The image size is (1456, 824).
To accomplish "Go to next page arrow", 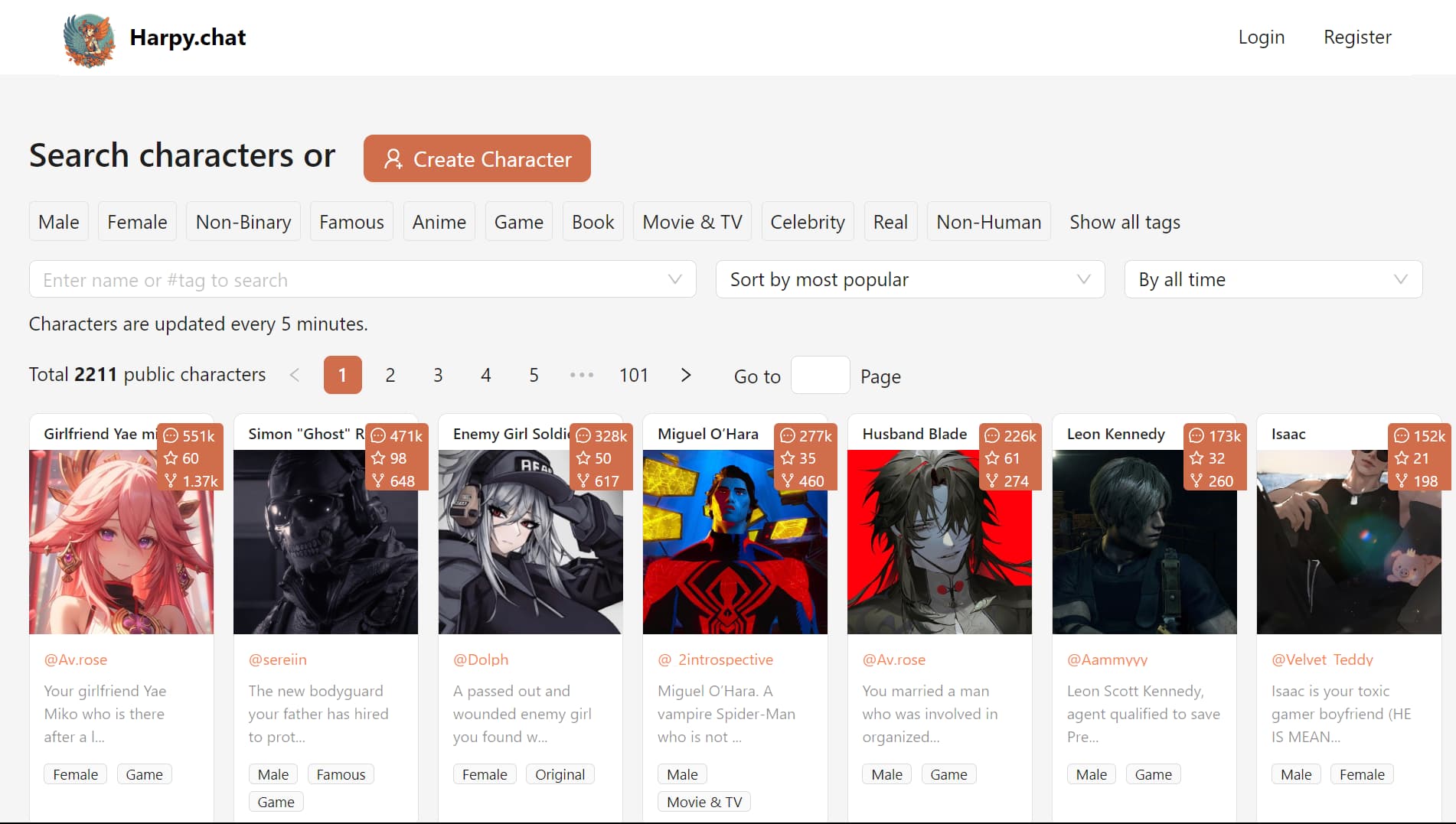I will click(x=686, y=375).
